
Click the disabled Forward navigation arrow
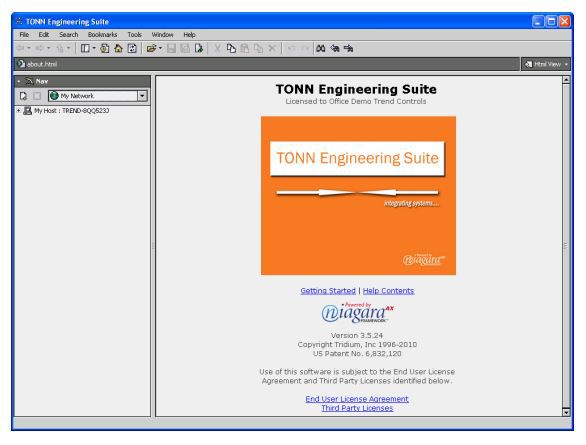(x=39, y=48)
